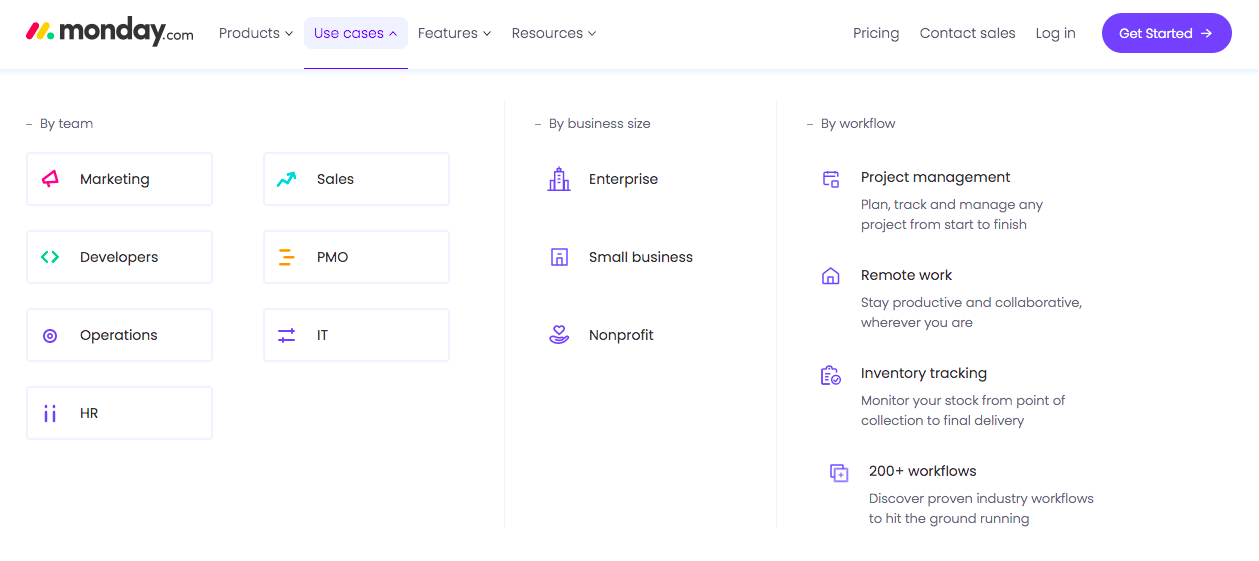Click the Inventory tracking clipboard icon
Screen dimensions: 1259x561
(x=830, y=375)
